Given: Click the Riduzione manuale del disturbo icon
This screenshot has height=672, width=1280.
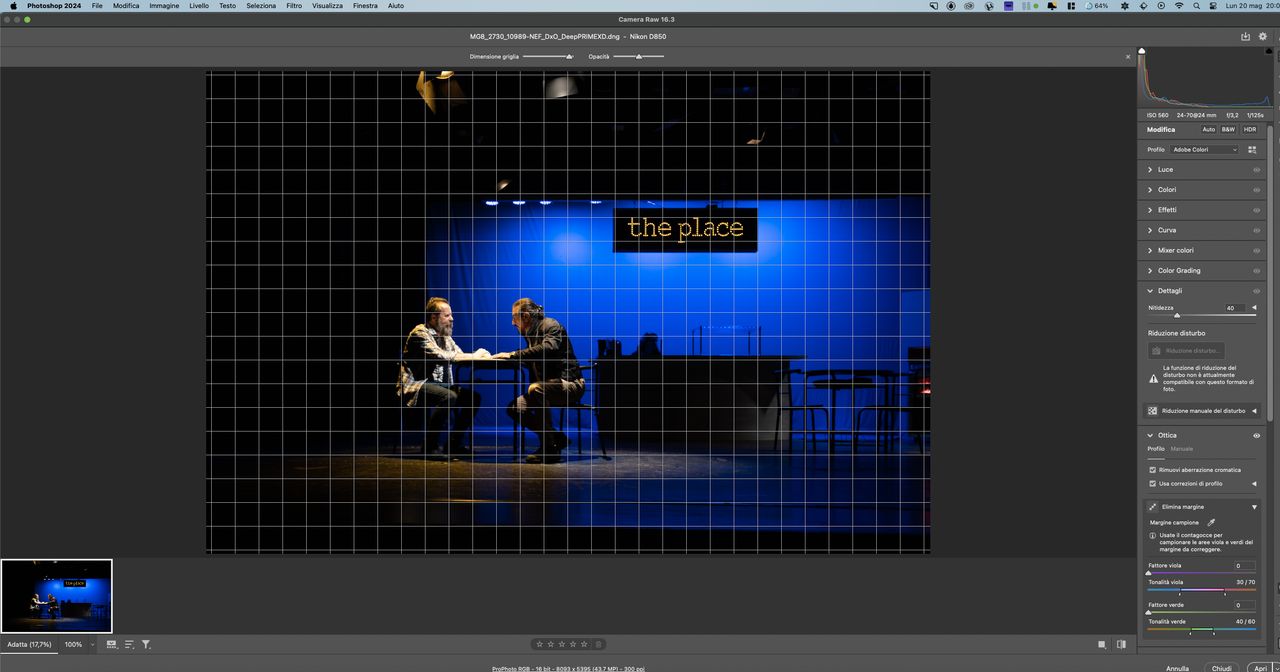Looking at the screenshot, I should click(x=1153, y=411).
